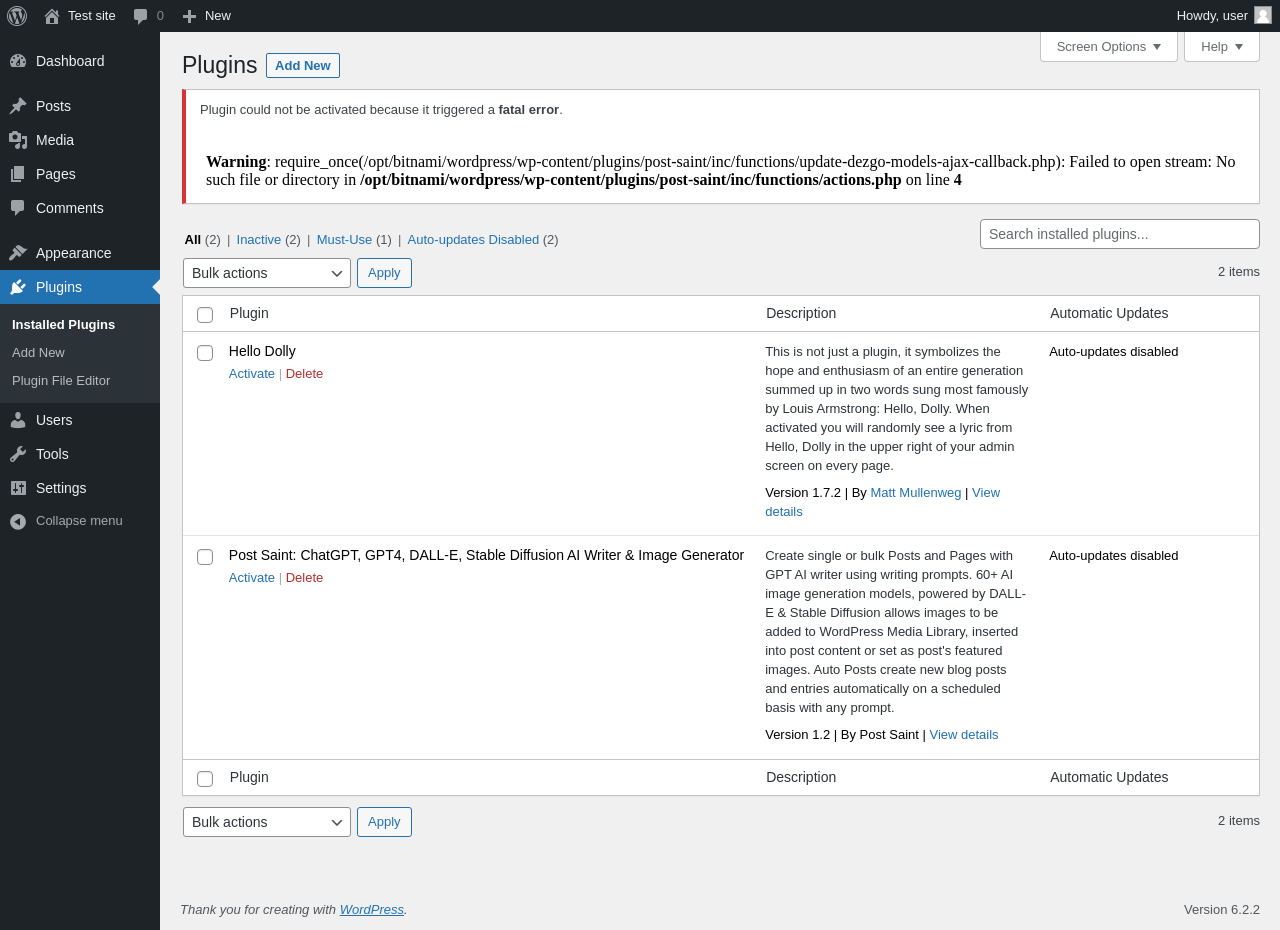
Task: Click the Test site home icon
Action: click(x=52, y=16)
